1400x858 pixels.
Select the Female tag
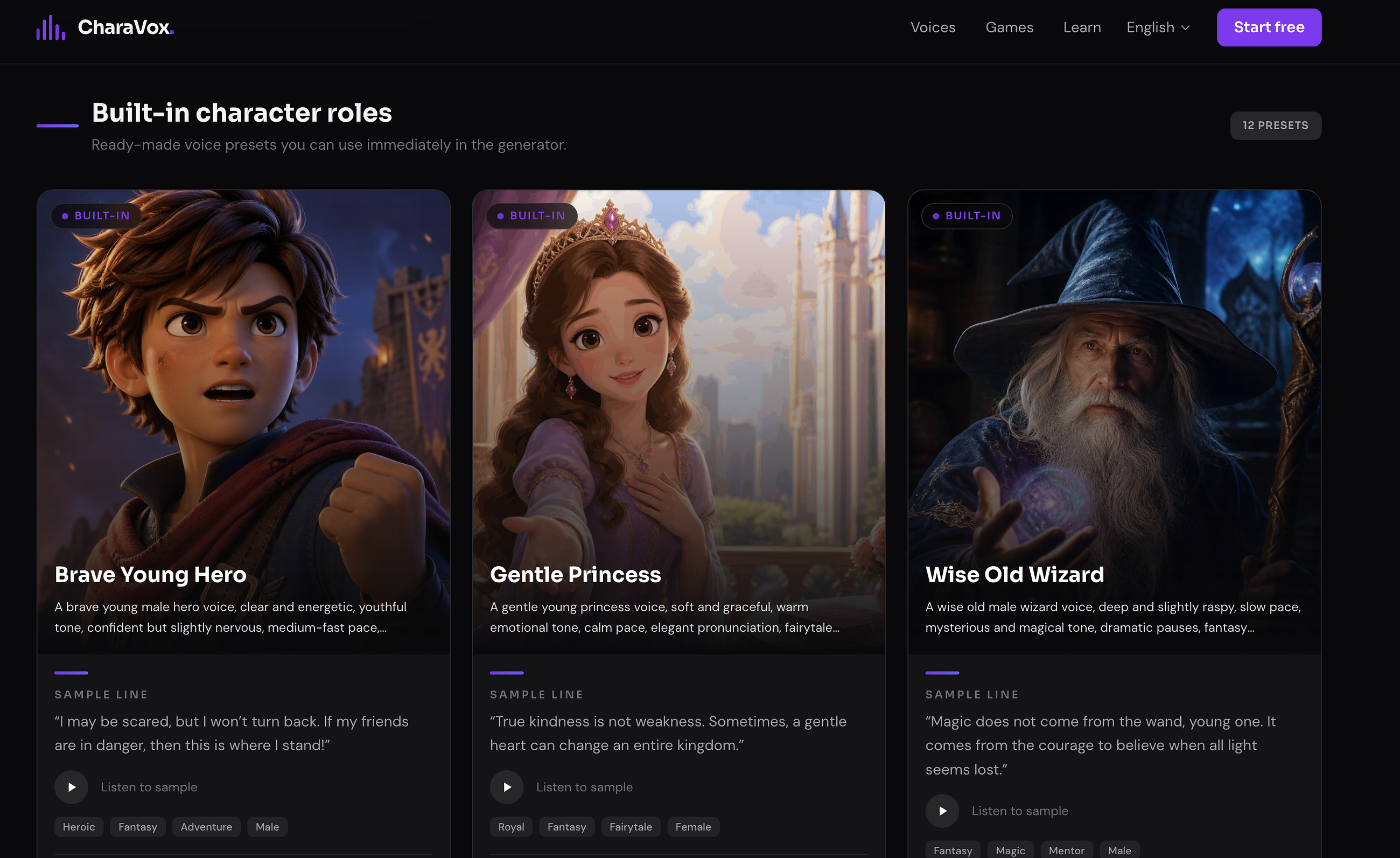coord(693,827)
